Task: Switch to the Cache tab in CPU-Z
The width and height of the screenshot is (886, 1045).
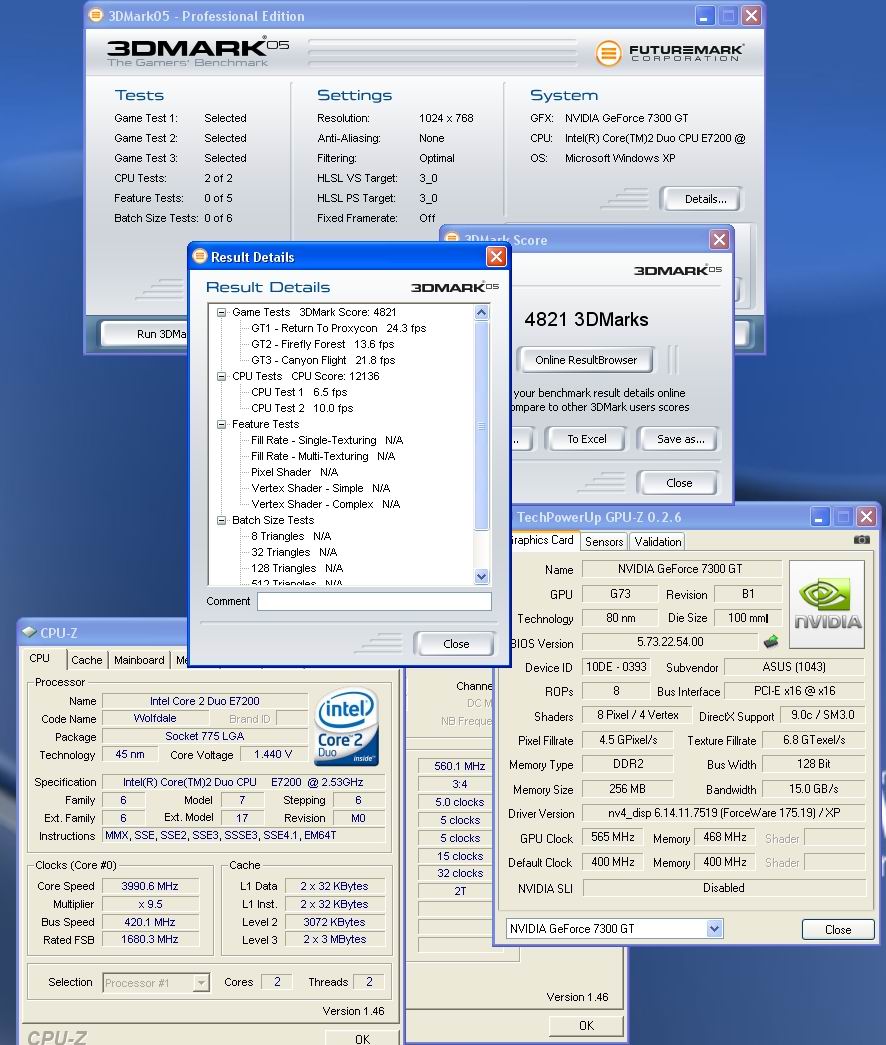Action: coord(87,660)
